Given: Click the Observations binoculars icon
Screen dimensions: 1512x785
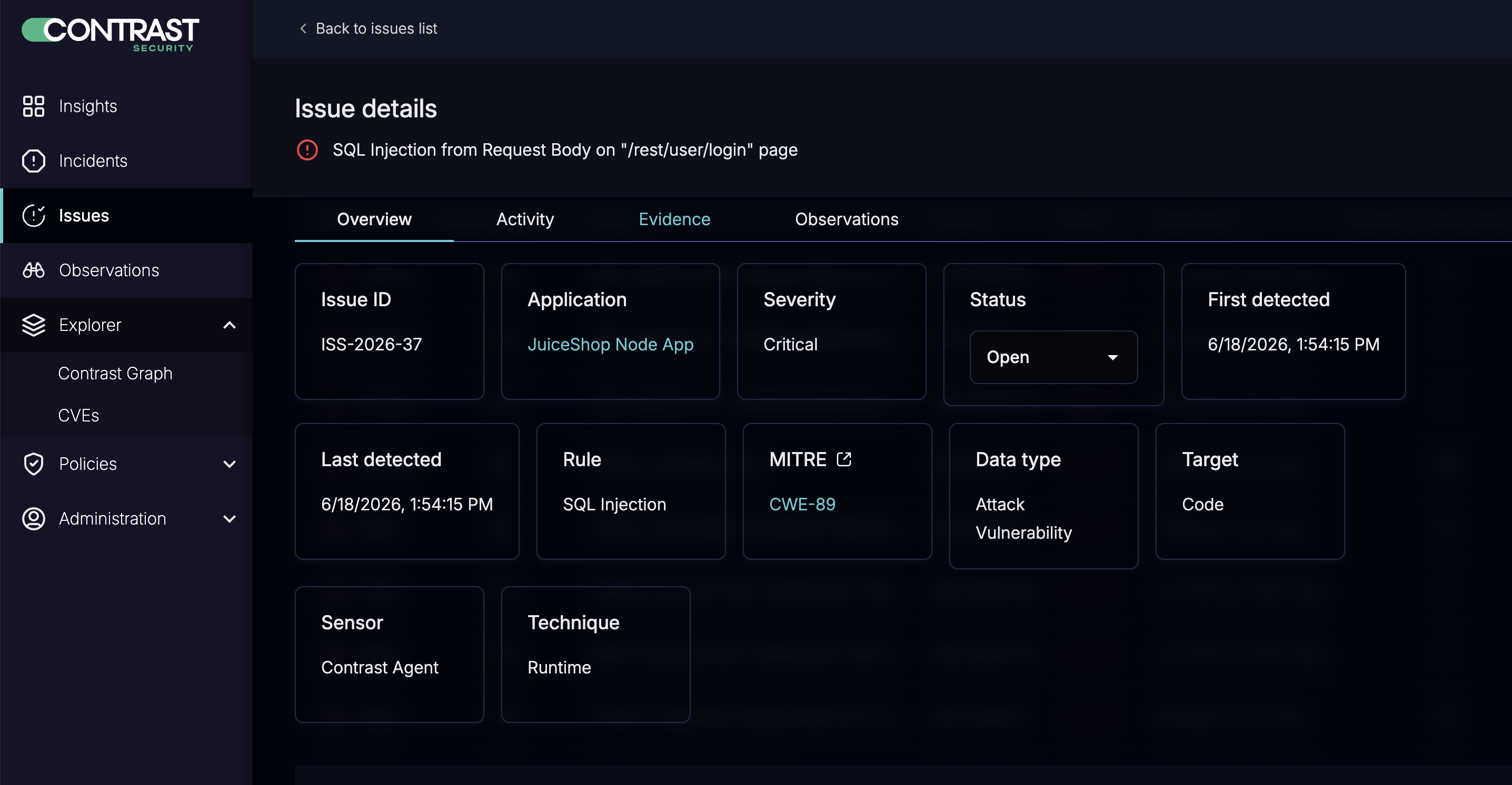Looking at the screenshot, I should pos(34,270).
